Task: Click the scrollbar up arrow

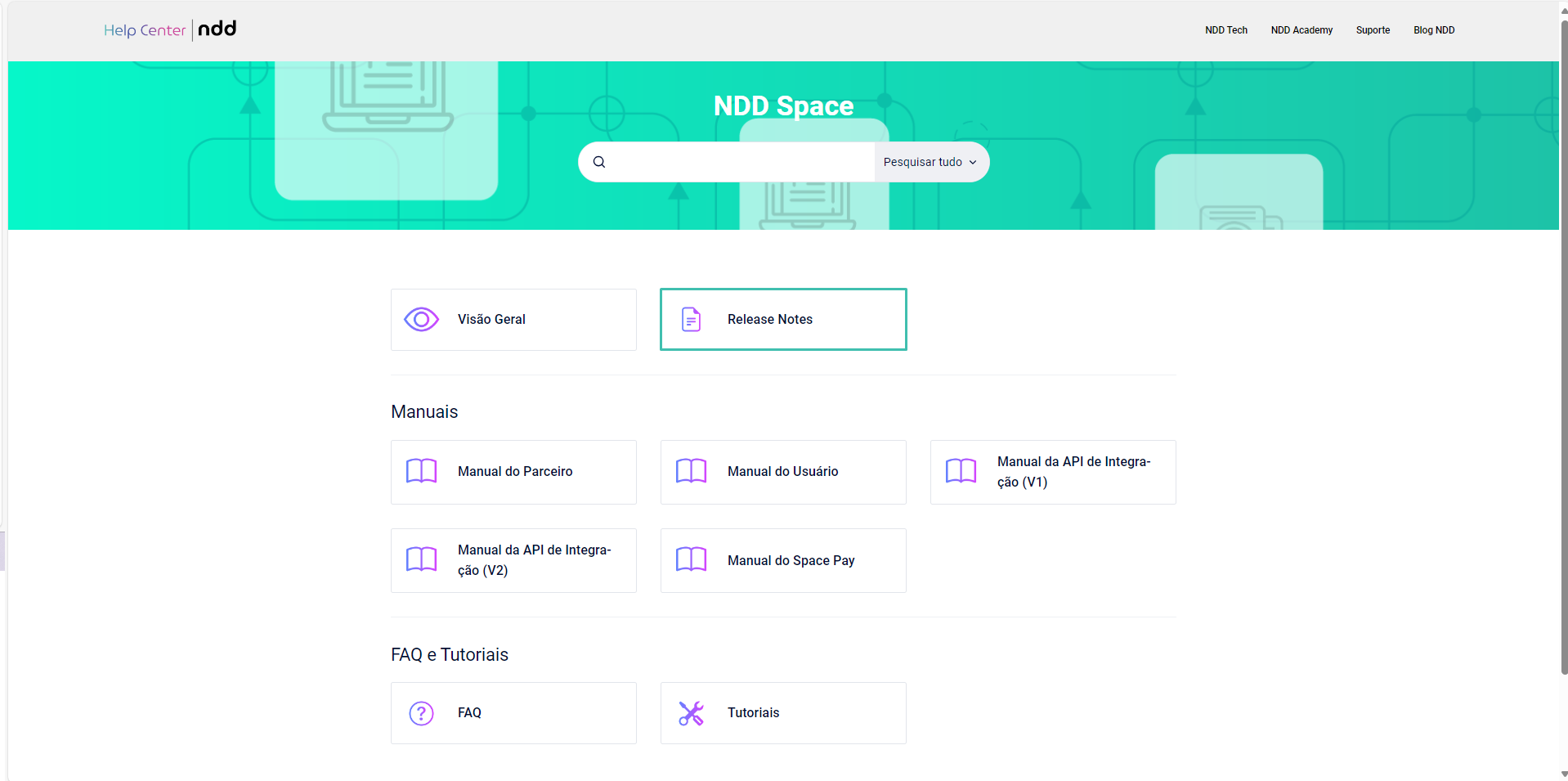Action: (1564, 11)
